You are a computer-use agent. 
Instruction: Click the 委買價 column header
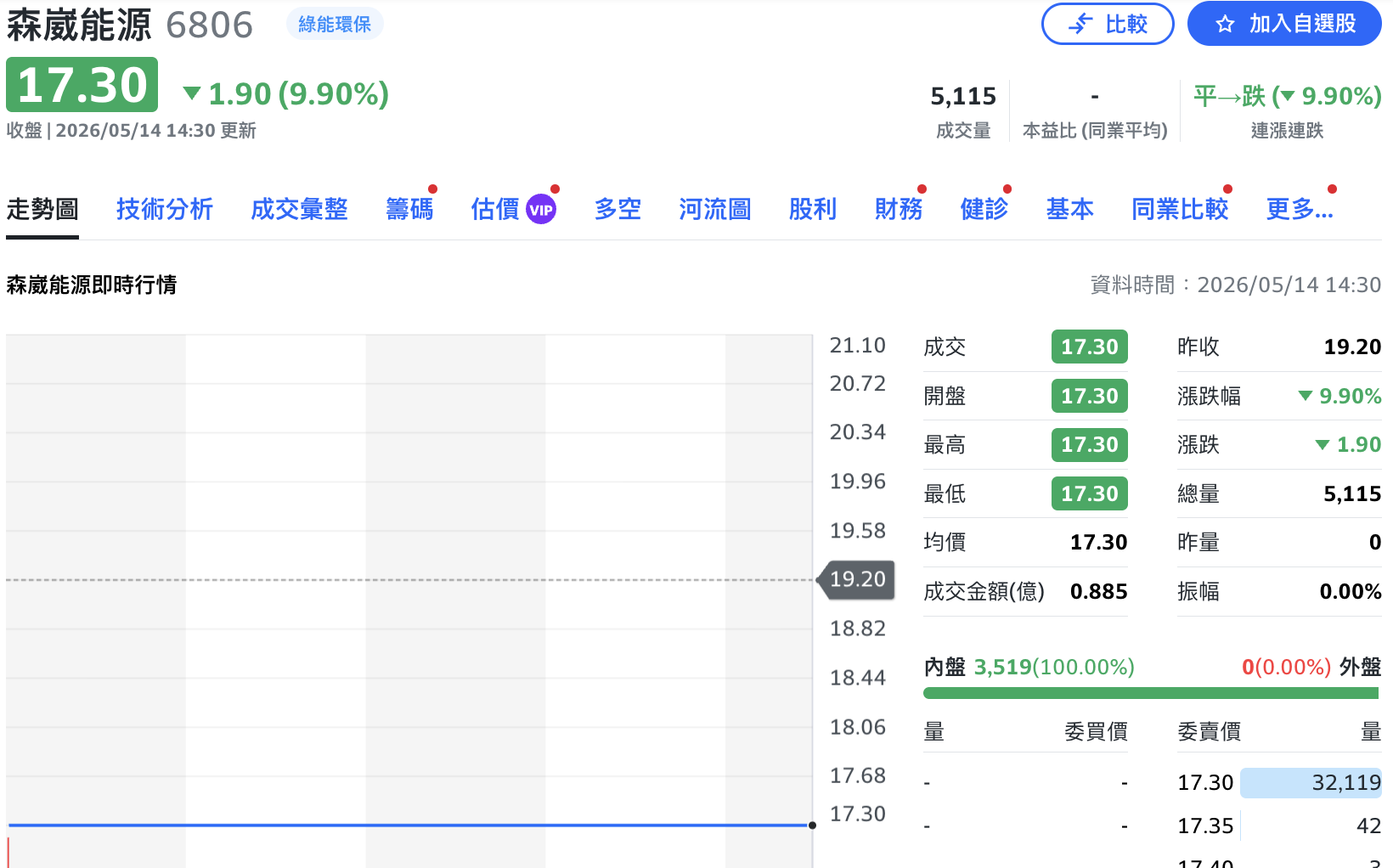click(1096, 732)
